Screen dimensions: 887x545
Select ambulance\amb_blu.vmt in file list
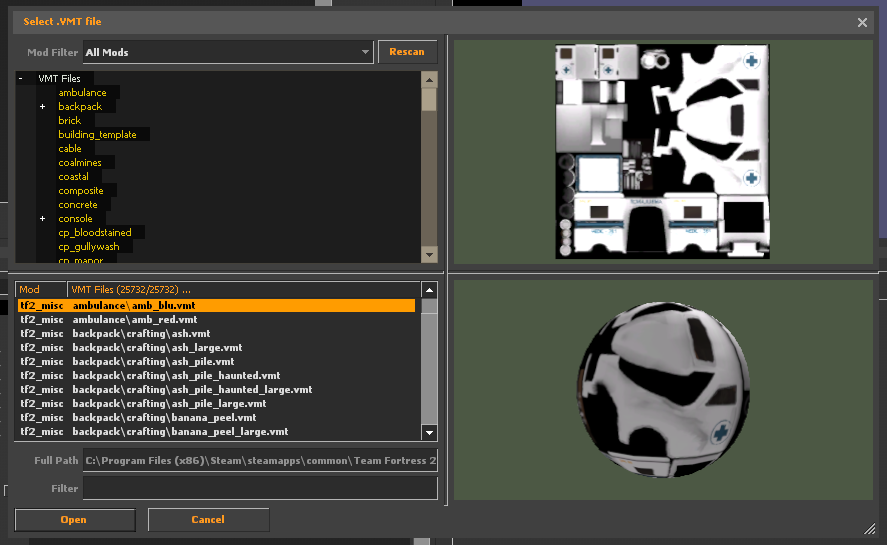click(216, 306)
